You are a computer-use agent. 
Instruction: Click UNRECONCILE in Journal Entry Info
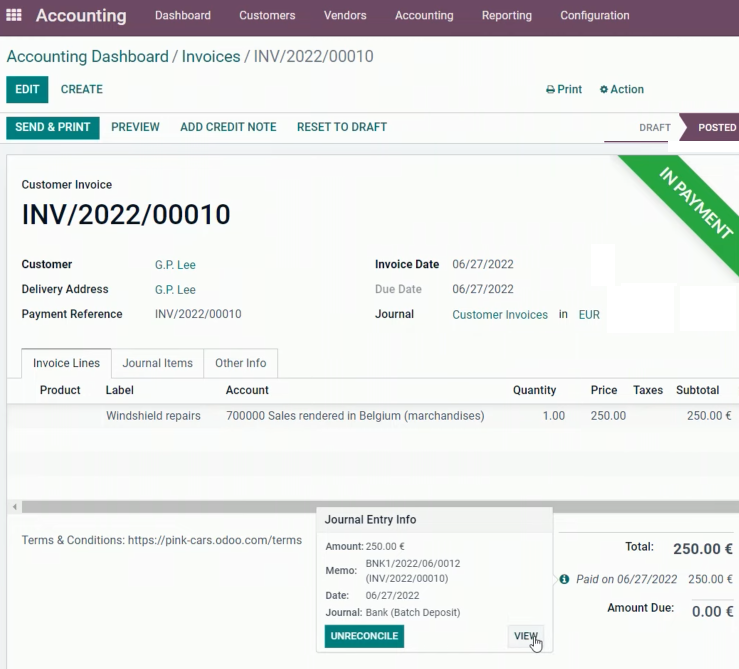(364, 636)
